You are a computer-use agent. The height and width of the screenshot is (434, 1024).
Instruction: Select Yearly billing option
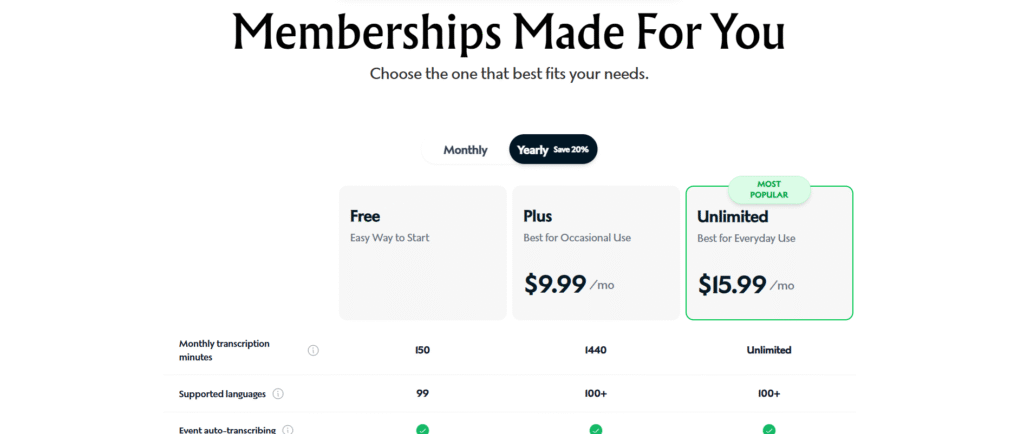[x=553, y=149]
